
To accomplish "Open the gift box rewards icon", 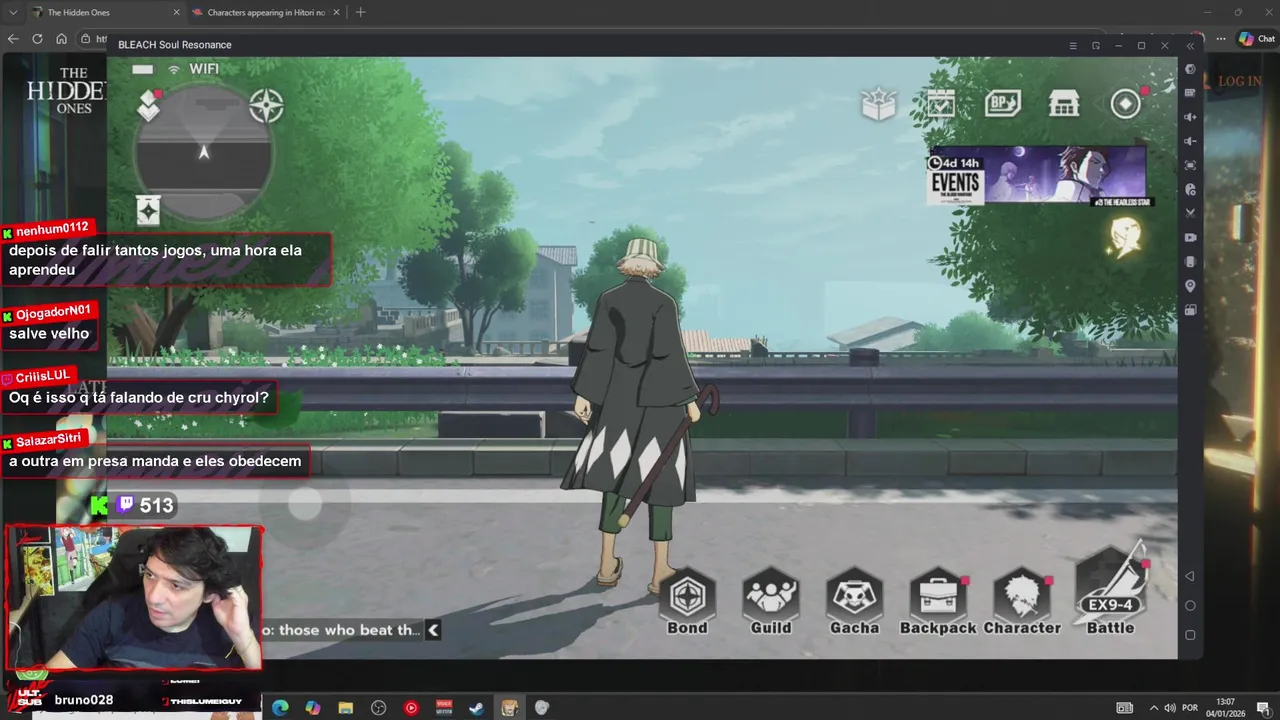I will [x=878, y=104].
